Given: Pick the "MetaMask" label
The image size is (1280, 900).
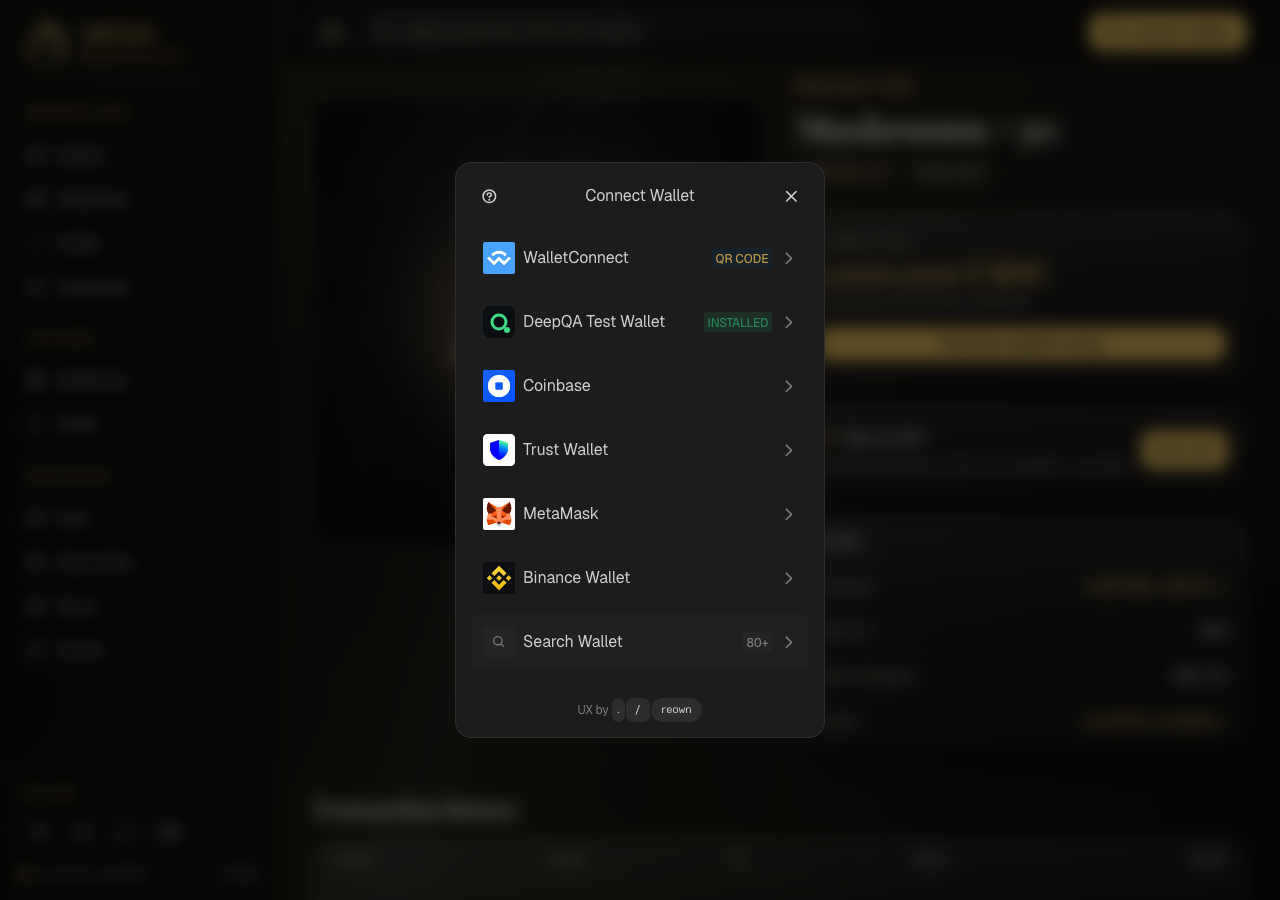Looking at the screenshot, I should 561,514.
